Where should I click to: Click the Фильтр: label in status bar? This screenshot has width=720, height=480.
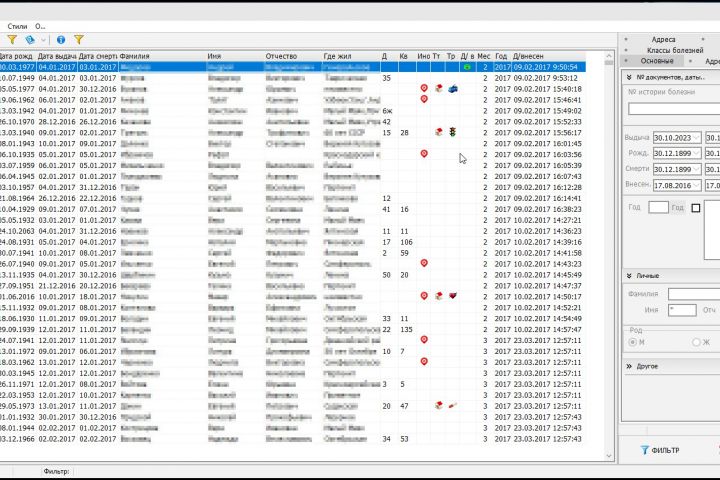coord(56,471)
